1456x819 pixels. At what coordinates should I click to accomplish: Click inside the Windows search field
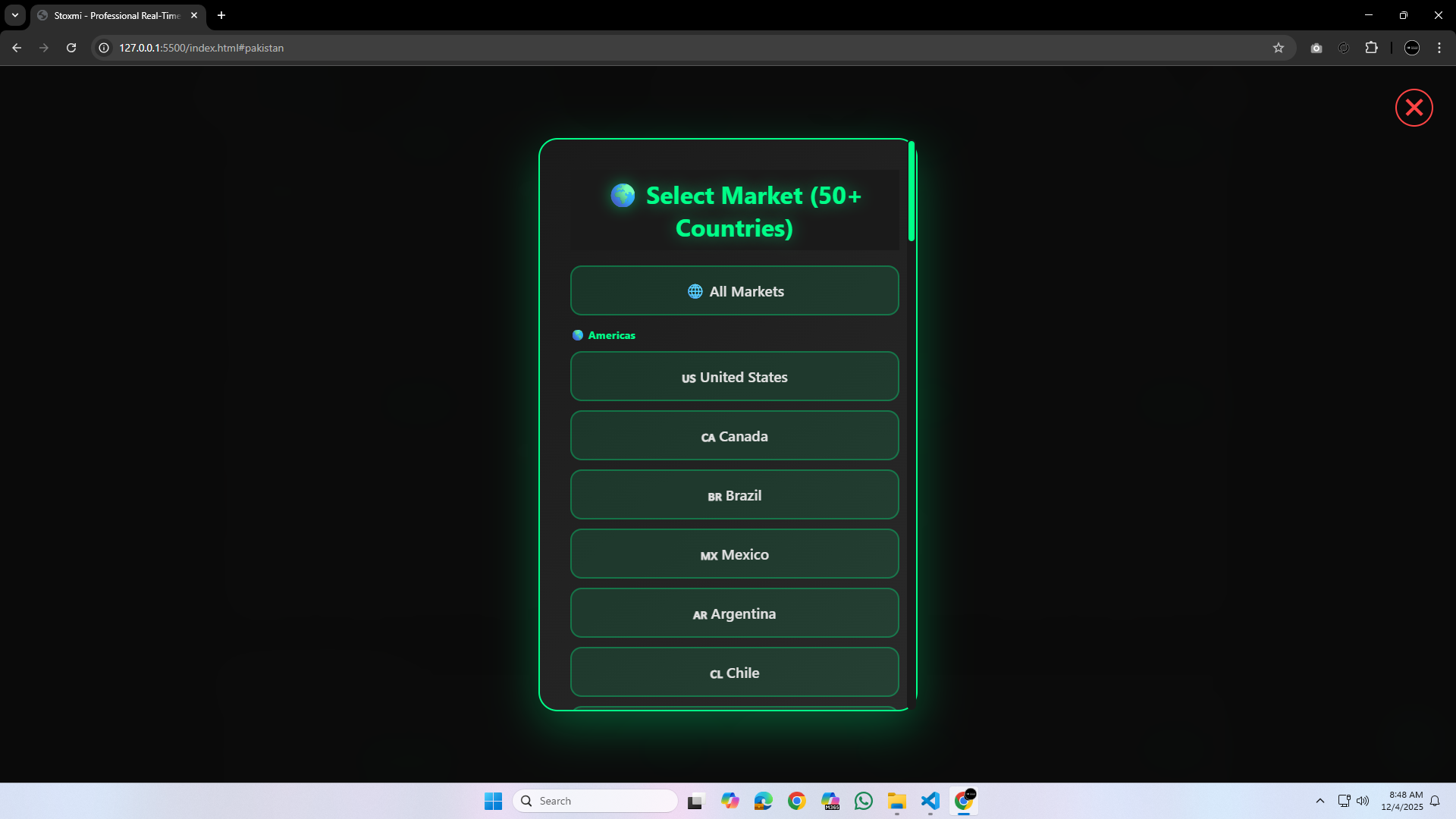pyautogui.click(x=595, y=800)
